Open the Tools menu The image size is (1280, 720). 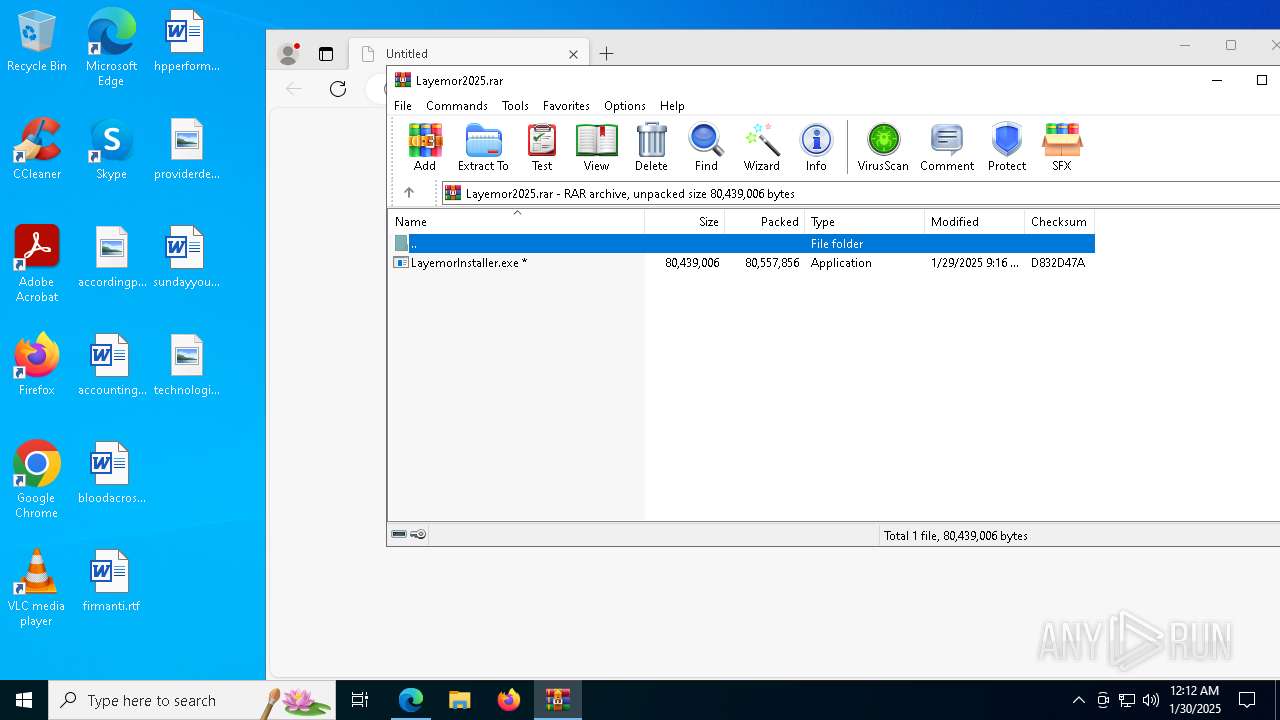pyautogui.click(x=515, y=106)
